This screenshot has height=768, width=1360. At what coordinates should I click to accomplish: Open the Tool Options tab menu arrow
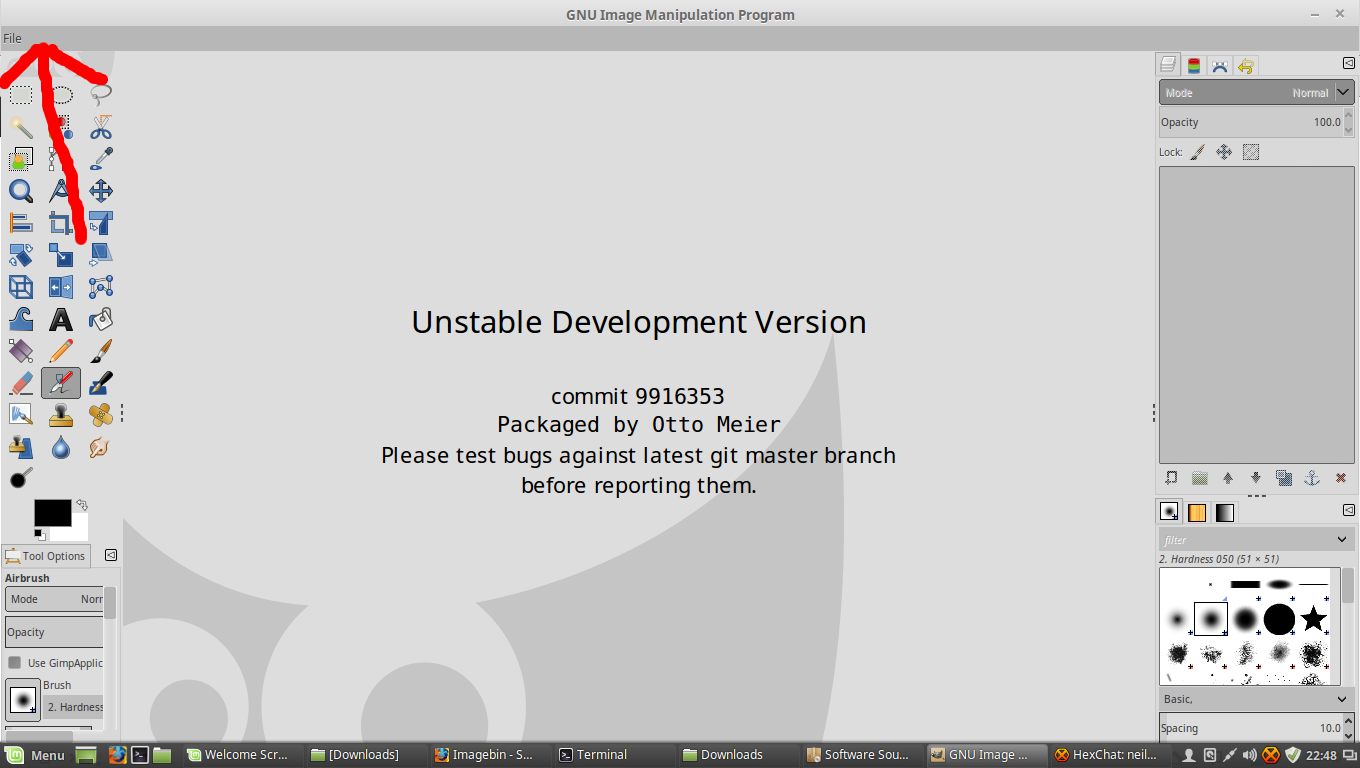coord(111,555)
